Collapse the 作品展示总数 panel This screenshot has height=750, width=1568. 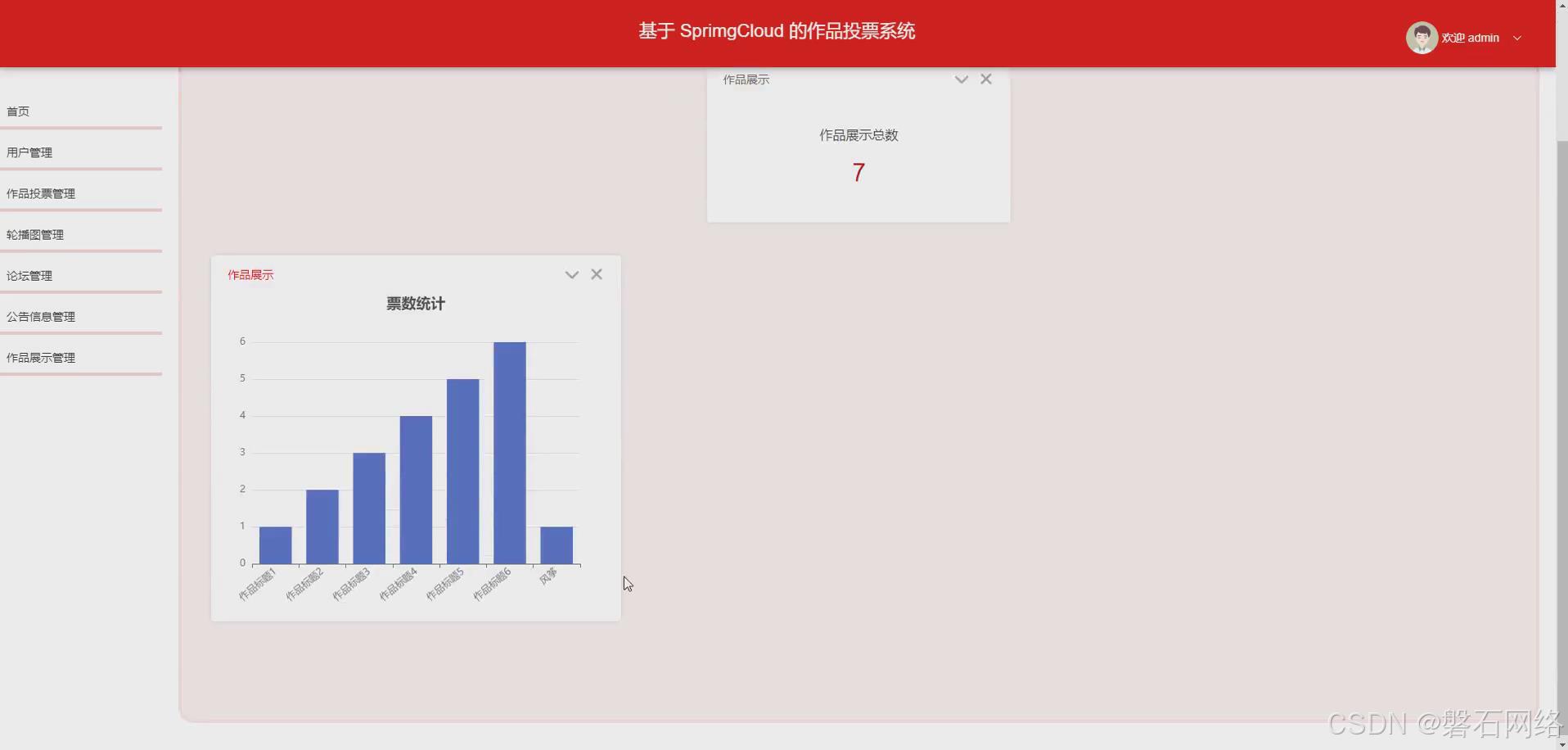click(x=961, y=79)
